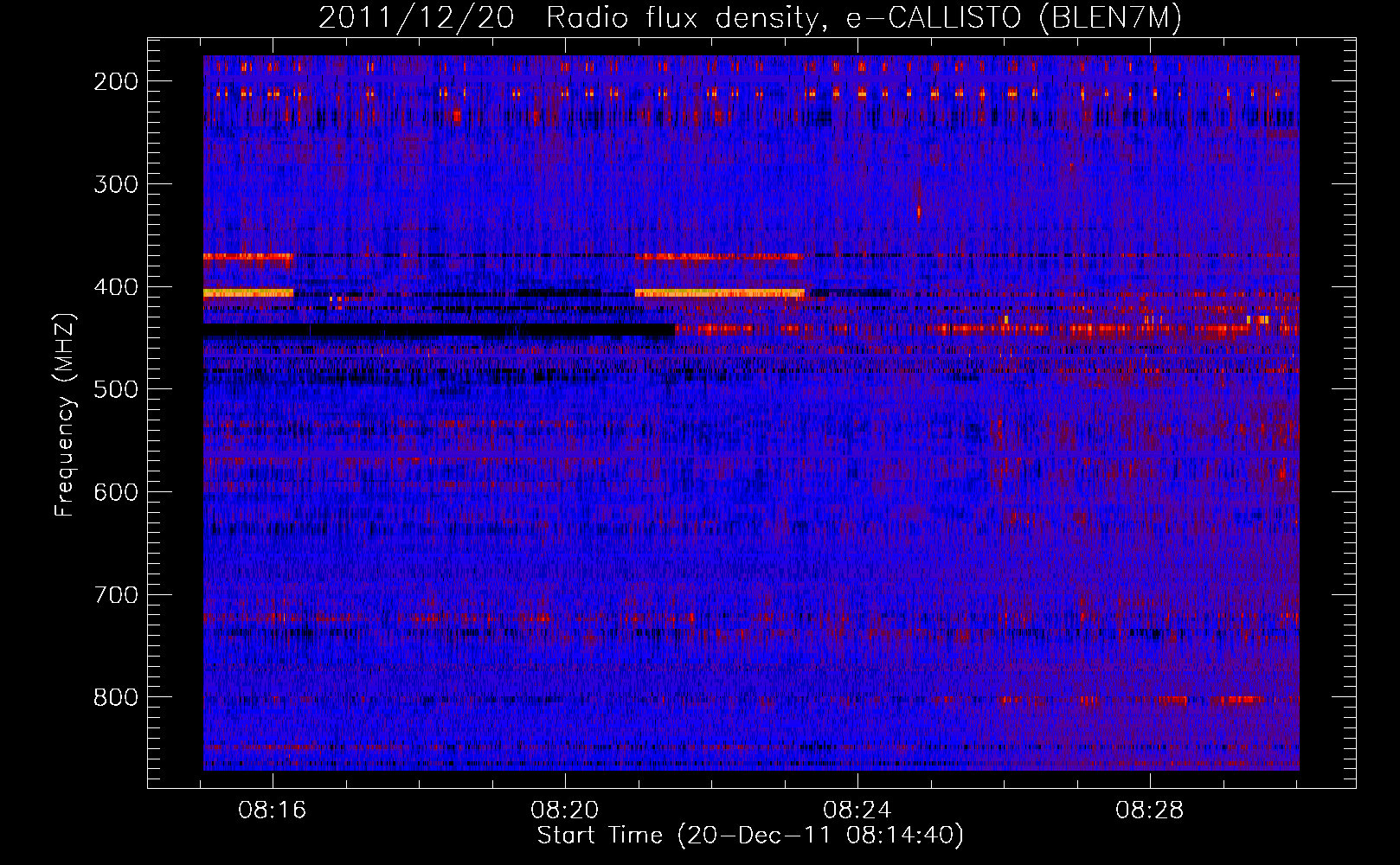Click the bright yellow 405 MHz band near 08:22
This screenshot has width=1400, height=865.
point(719,293)
